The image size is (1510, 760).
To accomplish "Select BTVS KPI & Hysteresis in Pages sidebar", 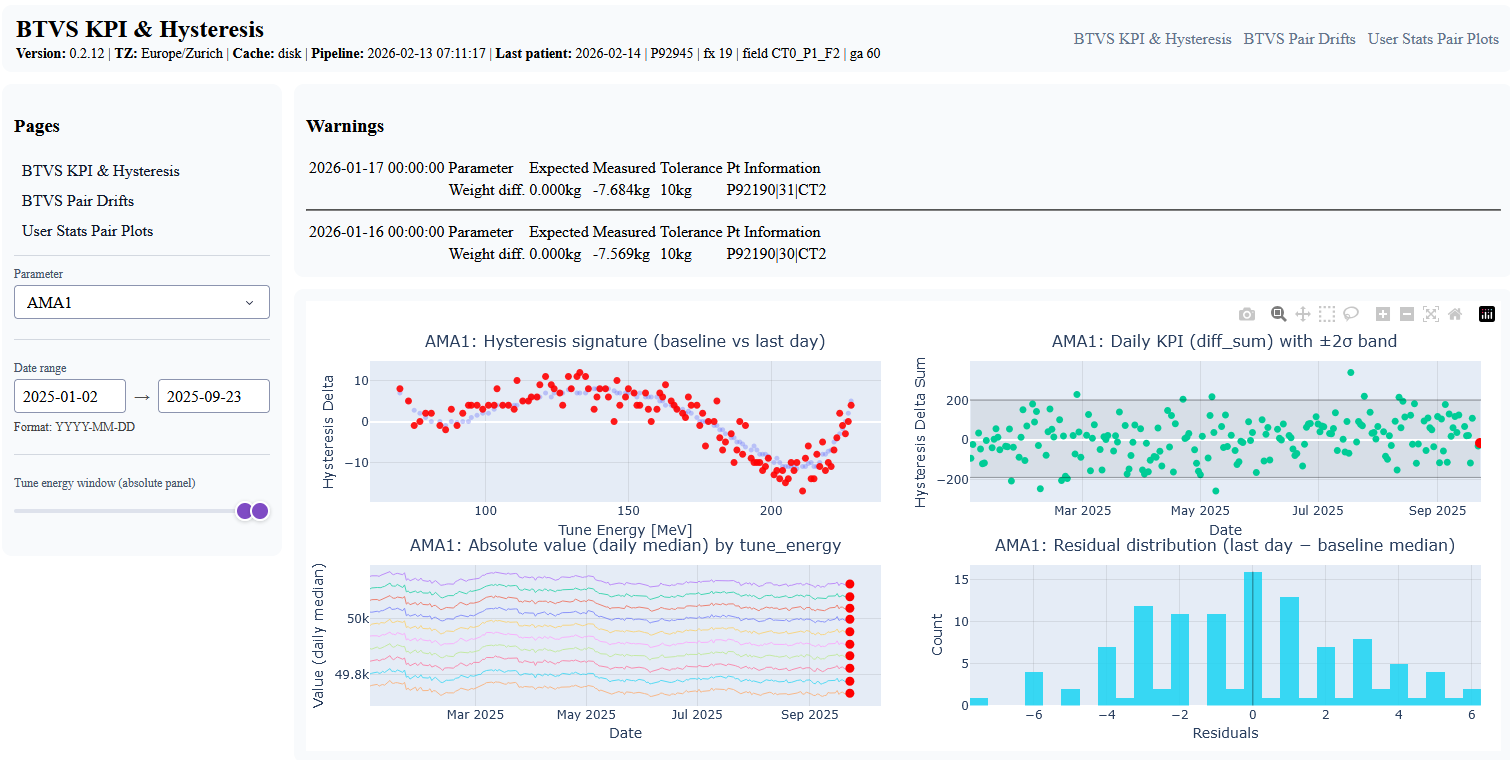I will point(101,171).
